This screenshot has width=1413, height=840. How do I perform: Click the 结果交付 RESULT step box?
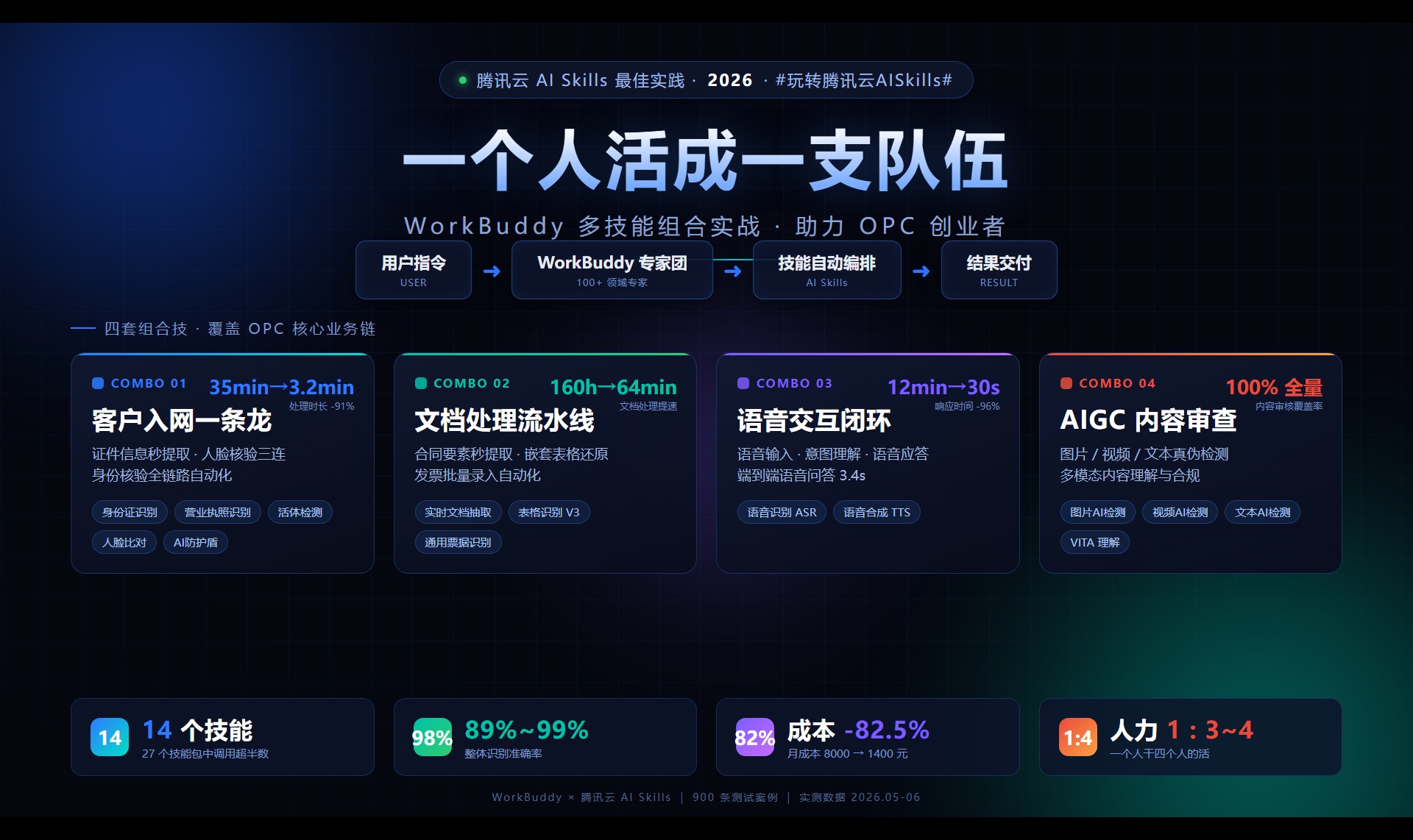point(999,270)
